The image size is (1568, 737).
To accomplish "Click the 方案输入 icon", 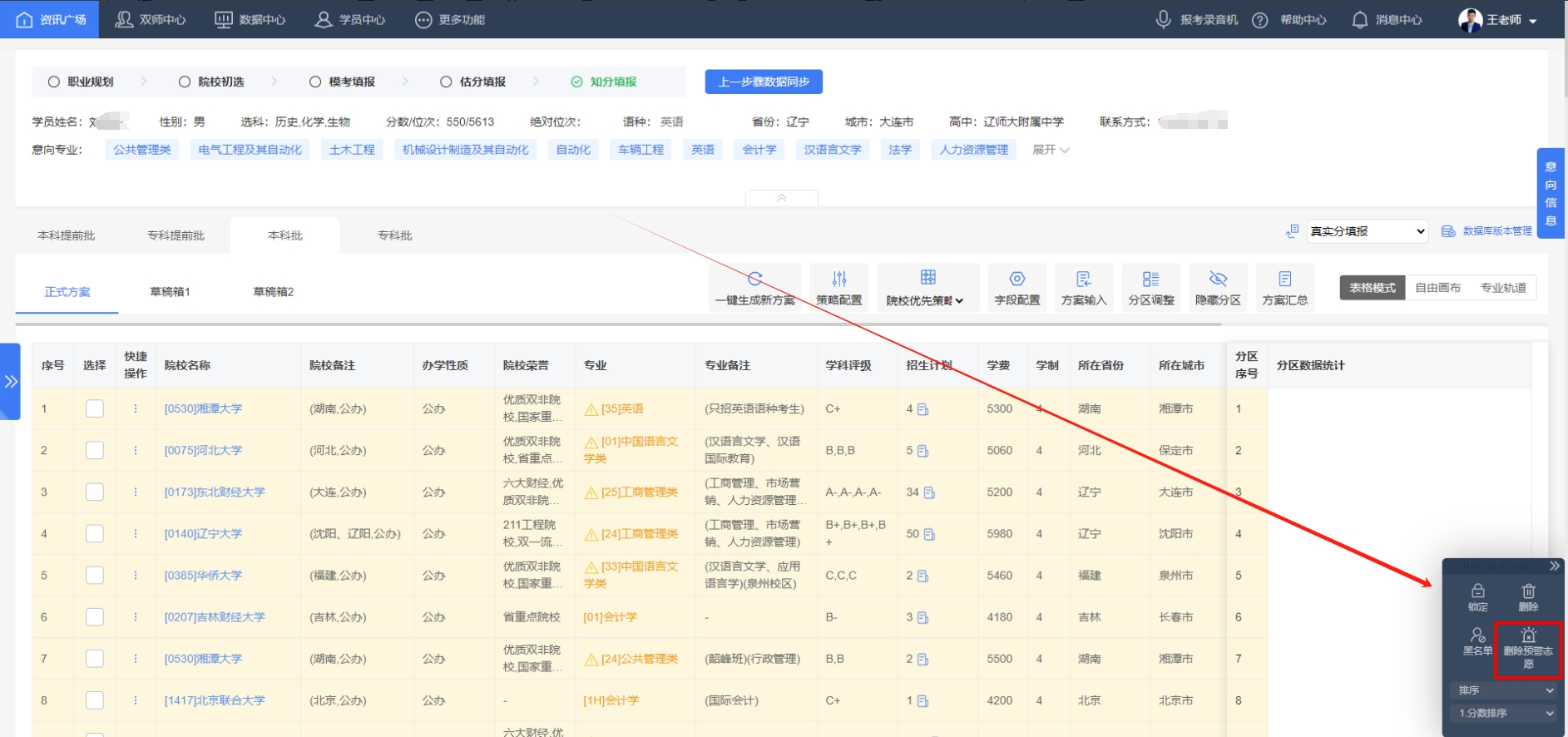I will 1083,279.
